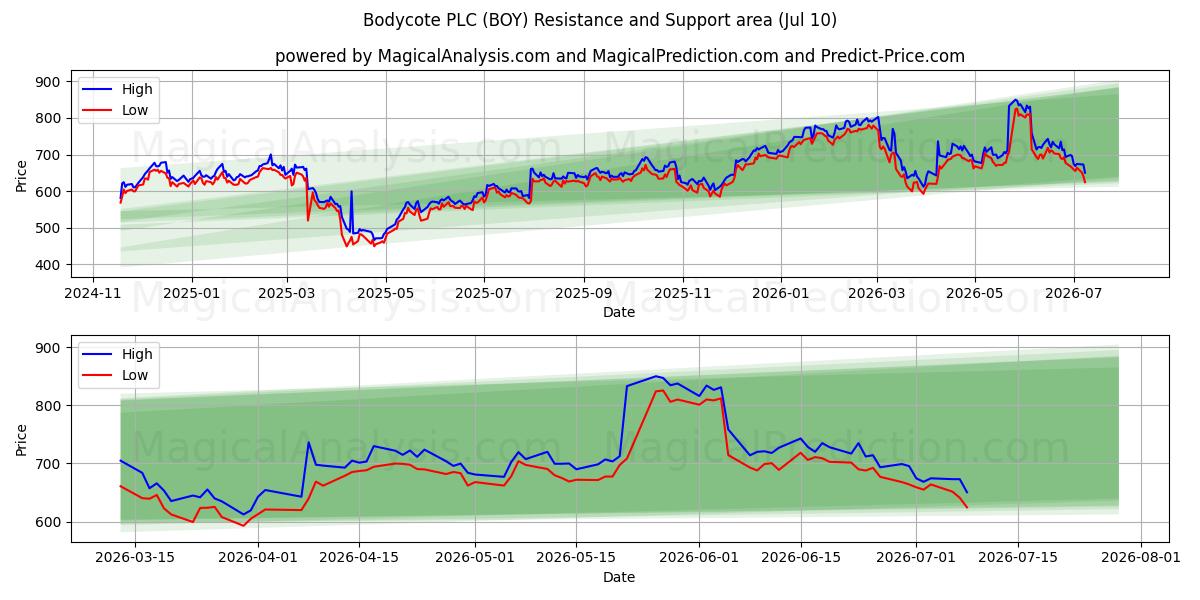Click the "2026-04-15" tick label on bottom chart
This screenshot has height=600, width=1200.
(360, 558)
